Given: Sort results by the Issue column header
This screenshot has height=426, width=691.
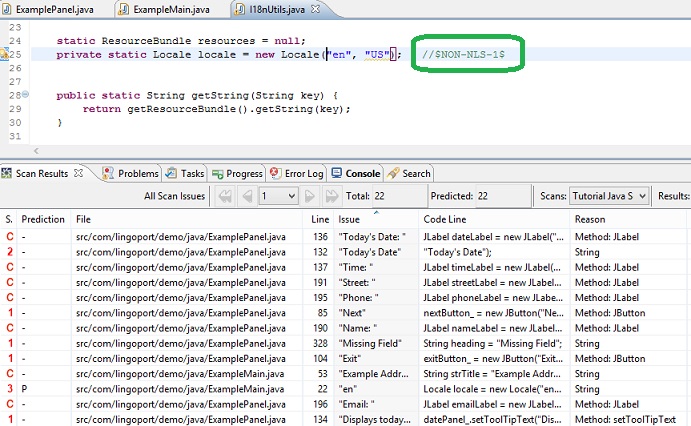Looking at the screenshot, I should pos(377,219).
